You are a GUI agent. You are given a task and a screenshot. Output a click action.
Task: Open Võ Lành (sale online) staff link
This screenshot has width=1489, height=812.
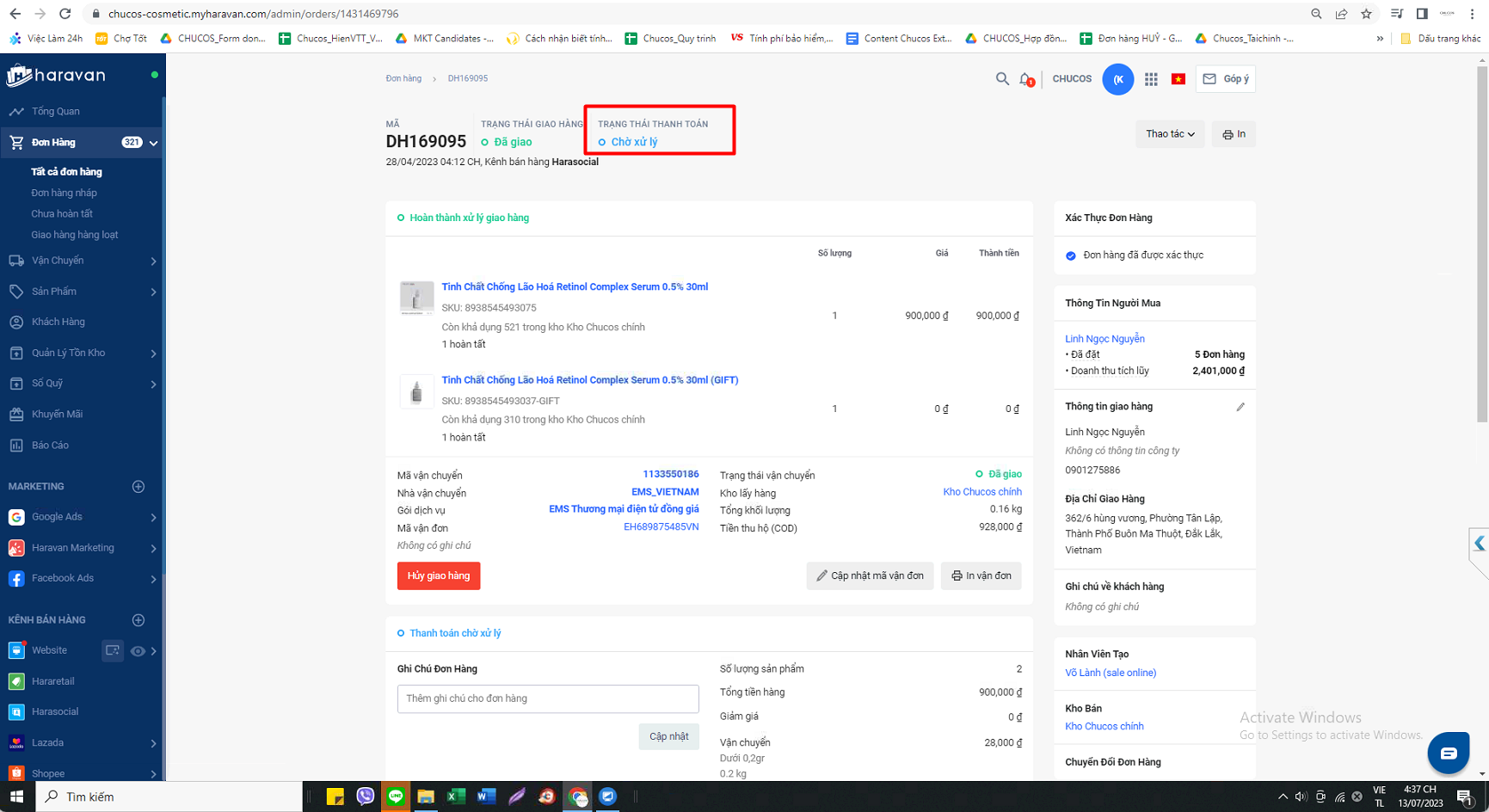click(1111, 674)
